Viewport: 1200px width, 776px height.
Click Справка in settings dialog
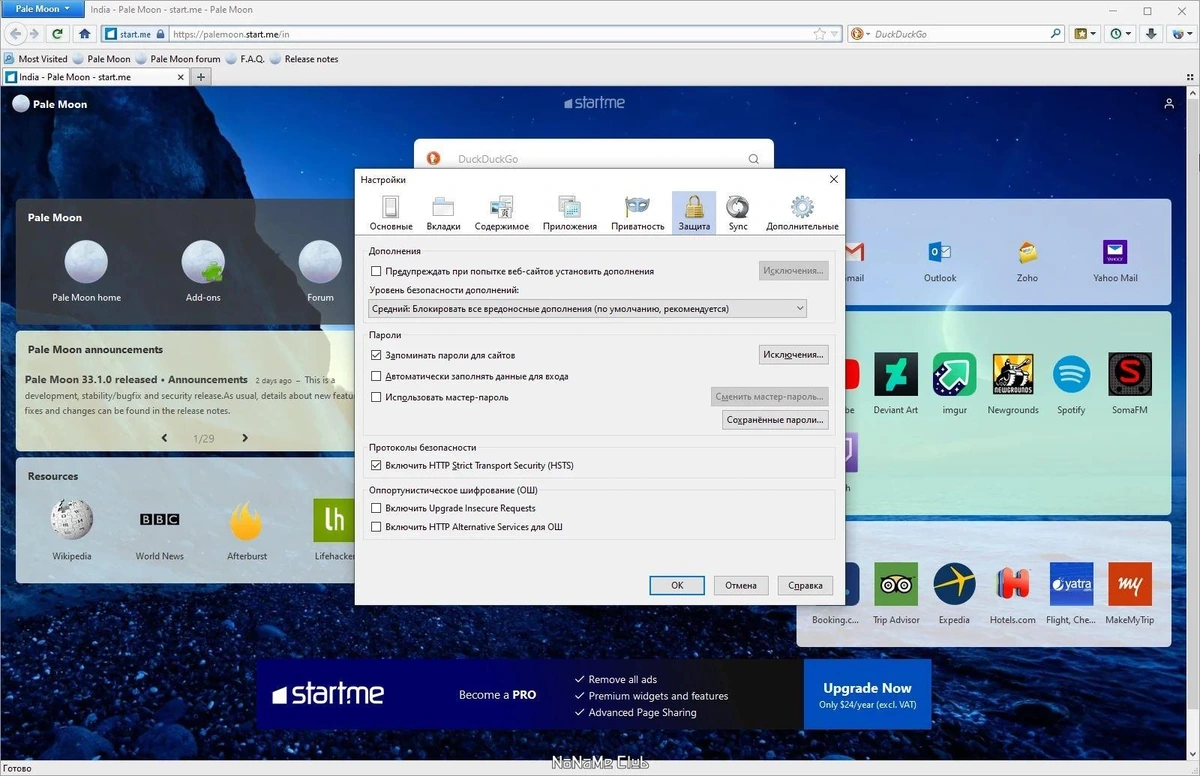click(x=805, y=585)
